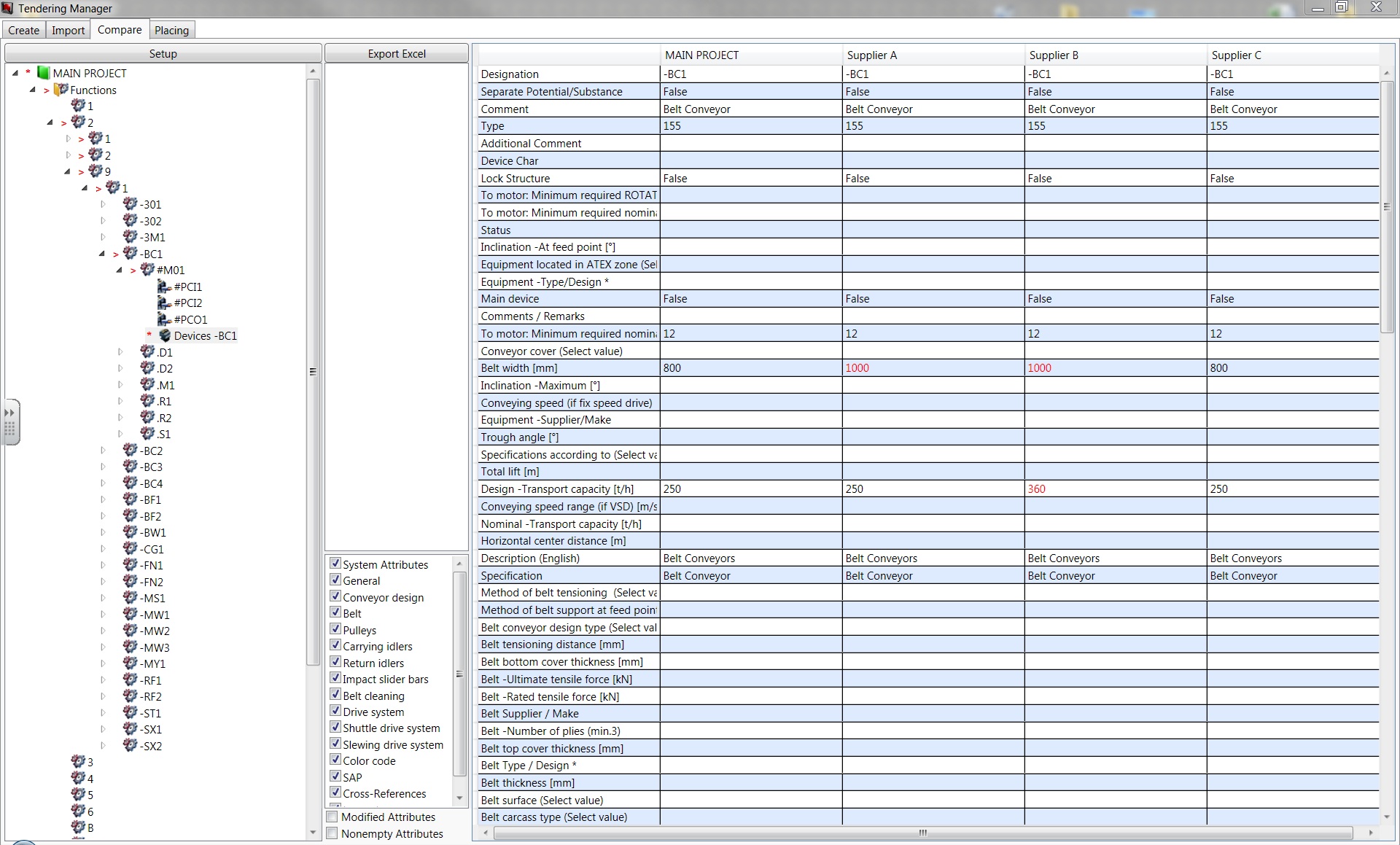Collapse the -BC1 tree node
This screenshot has width=1400, height=845.
[103, 254]
